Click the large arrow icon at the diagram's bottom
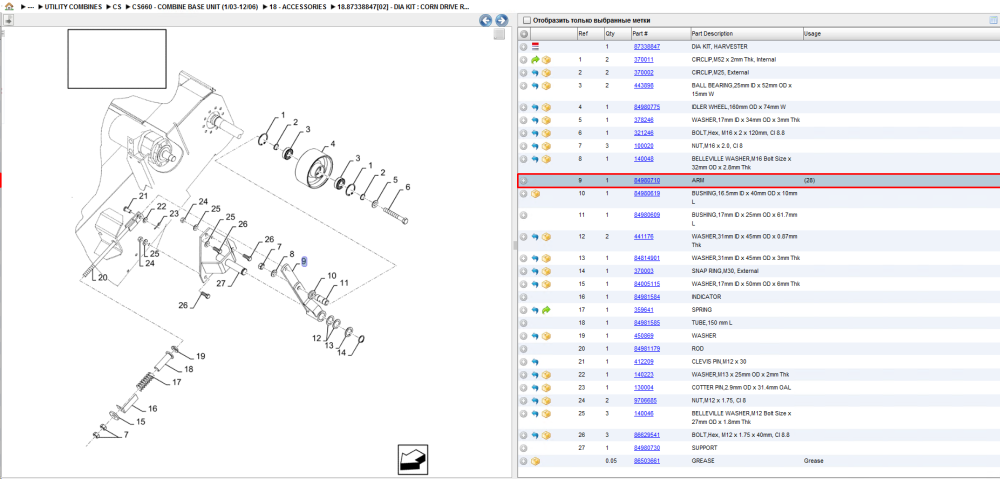This screenshot has height=479, width=1000. pos(413,459)
